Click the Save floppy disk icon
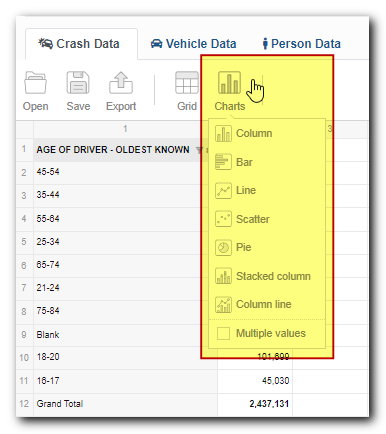This screenshot has height=434, width=386. [x=78, y=83]
